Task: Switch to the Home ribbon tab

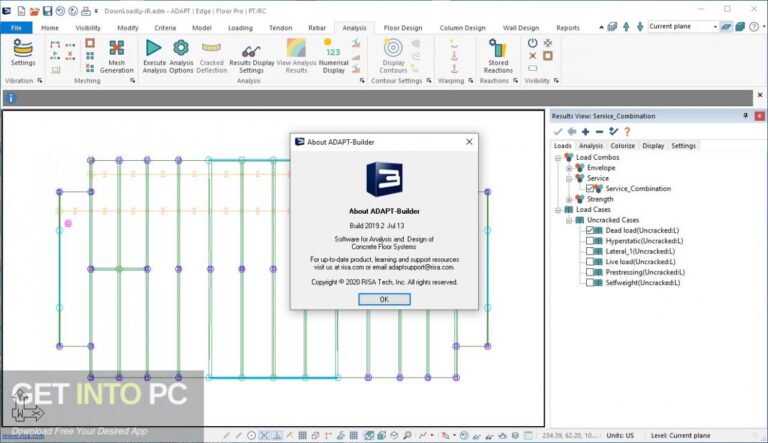Action: (x=49, y=28)
